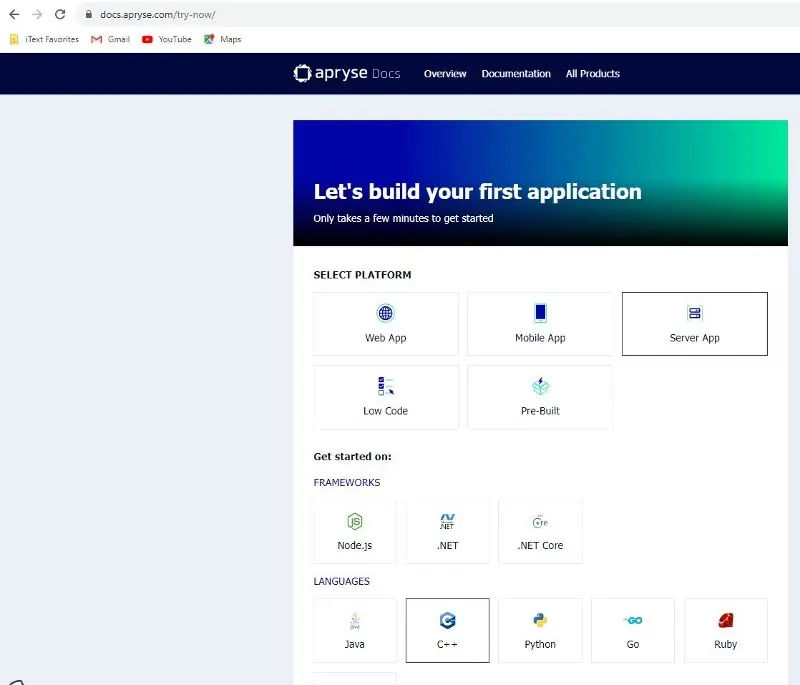Click the iText Favorites folder icon
Image resolution: width=800 pixels, height=685 pixels.
[14, 39]
